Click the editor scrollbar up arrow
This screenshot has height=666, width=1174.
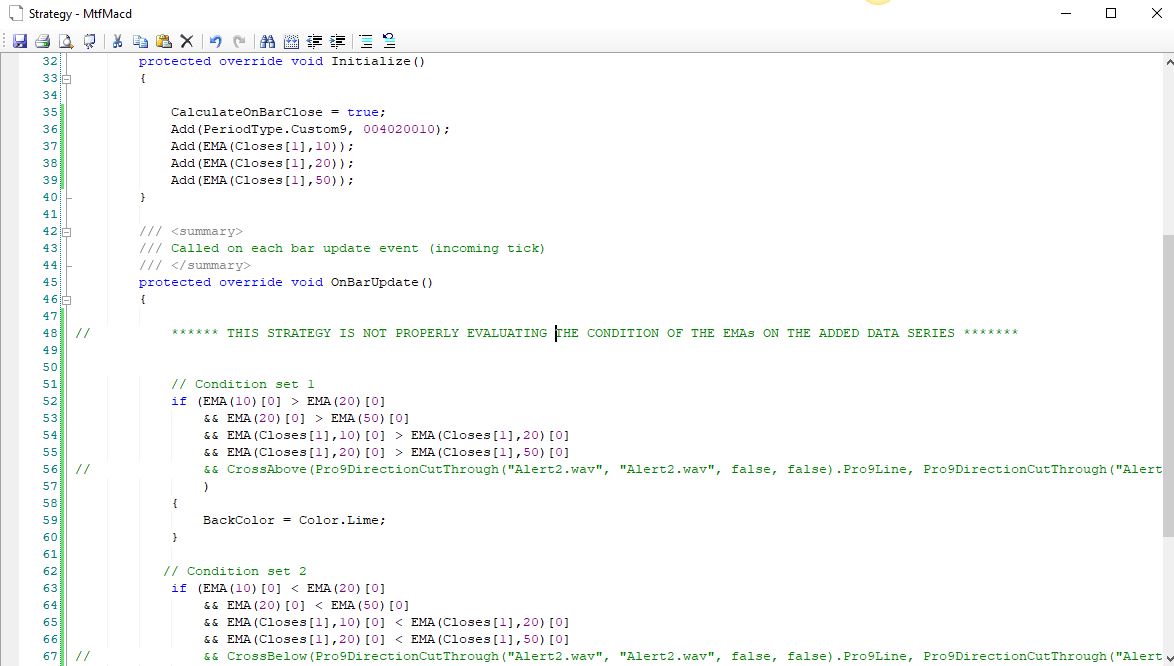(1168, 60)
